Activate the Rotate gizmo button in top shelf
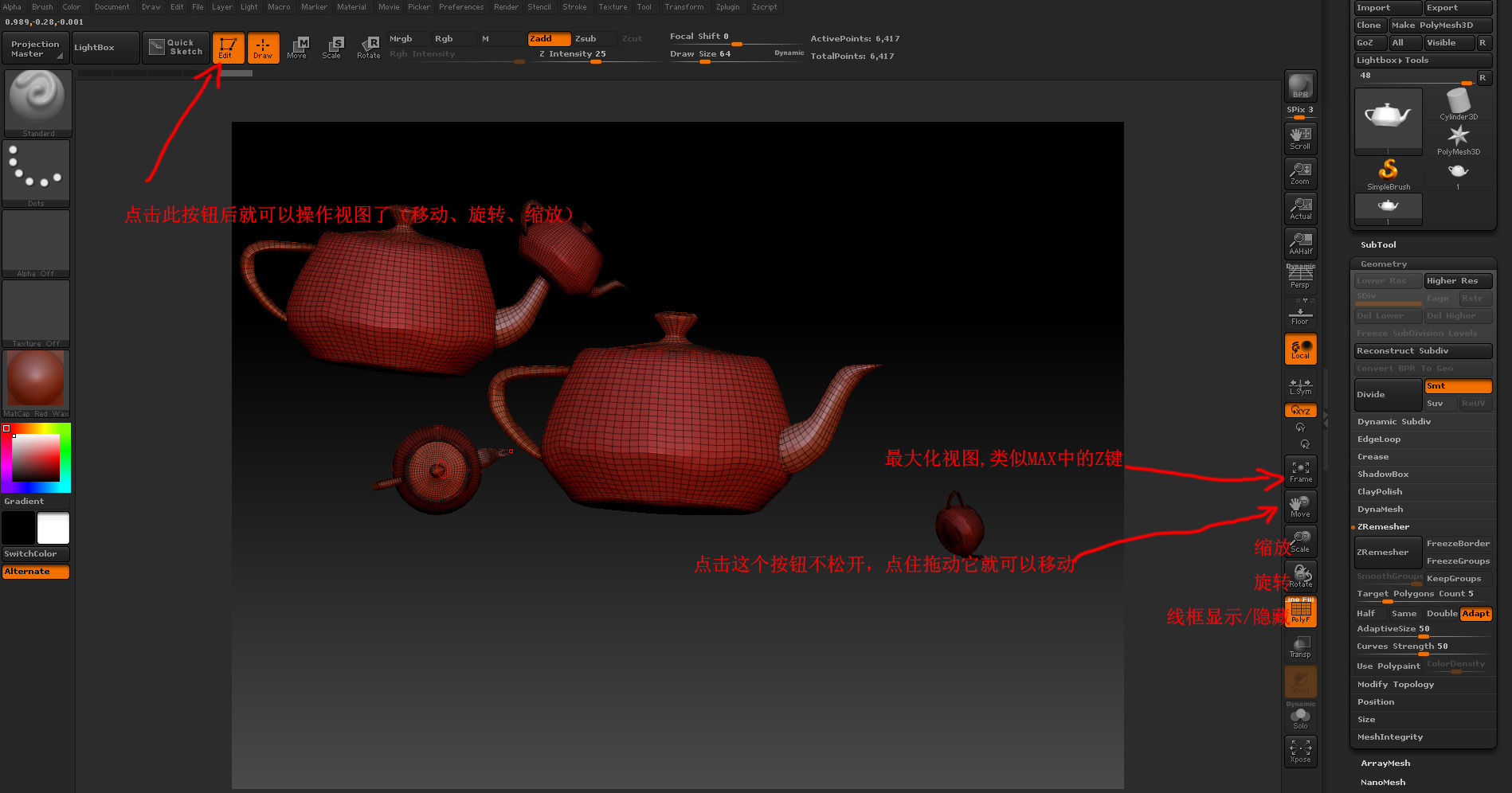The width and height of the screenshot is (1512, 793). [x=368, y=48]
